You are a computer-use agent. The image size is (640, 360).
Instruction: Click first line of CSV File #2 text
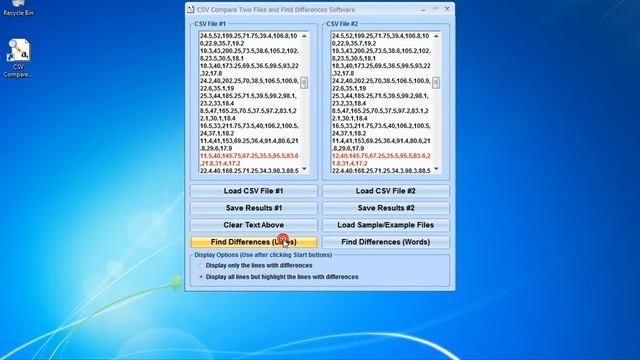pyautogui.click(x=381, y=40)
